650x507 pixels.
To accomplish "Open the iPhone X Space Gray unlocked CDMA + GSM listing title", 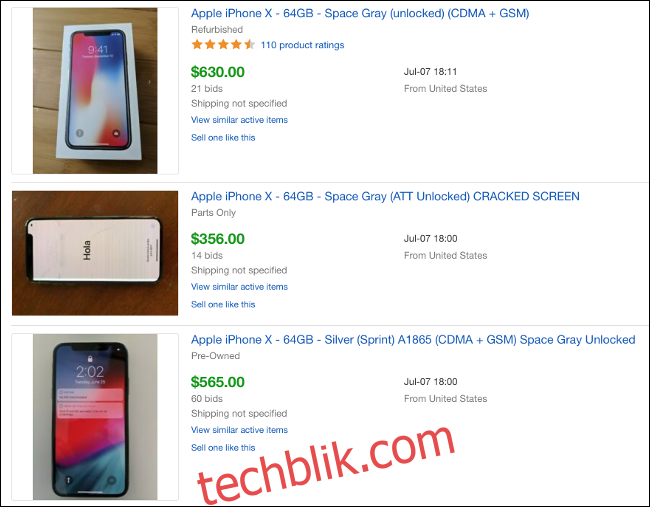I will tap(360, 14).
